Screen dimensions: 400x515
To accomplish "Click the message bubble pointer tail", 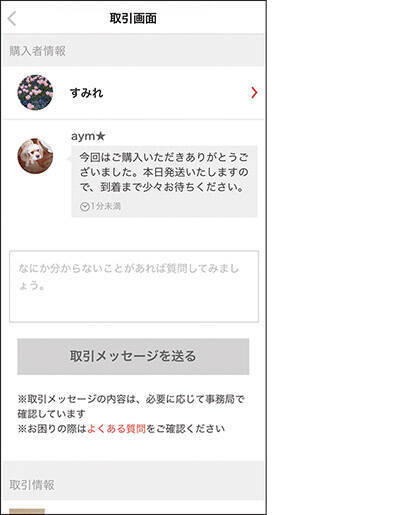I will 70,159.
